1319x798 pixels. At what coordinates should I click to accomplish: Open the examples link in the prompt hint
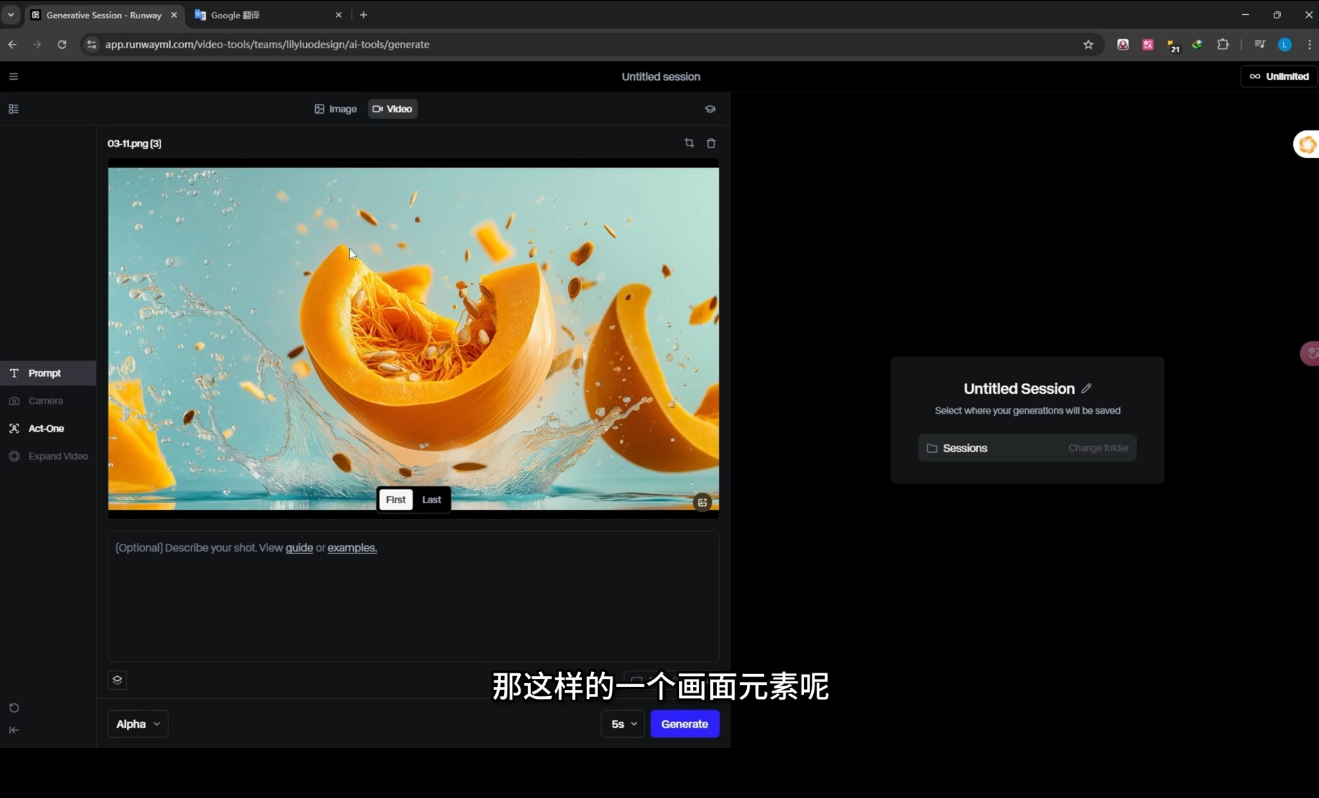tap(352, 548)
